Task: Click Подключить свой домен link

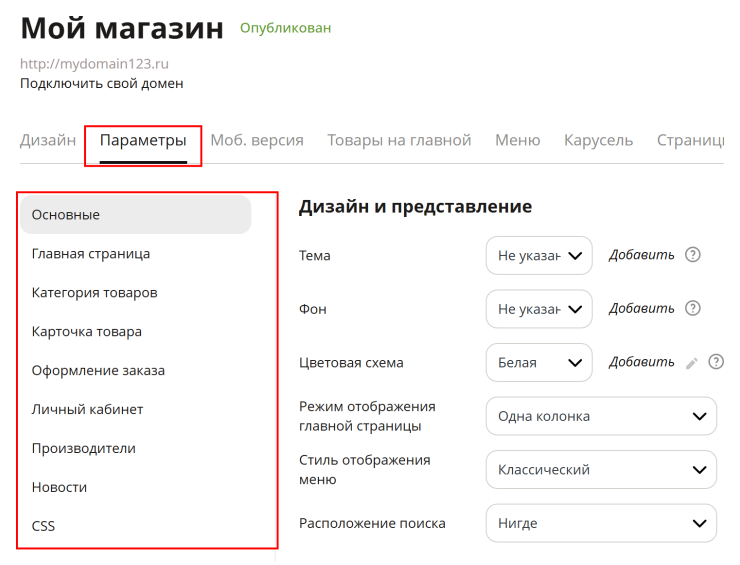Action: click(x=101, y=84)
